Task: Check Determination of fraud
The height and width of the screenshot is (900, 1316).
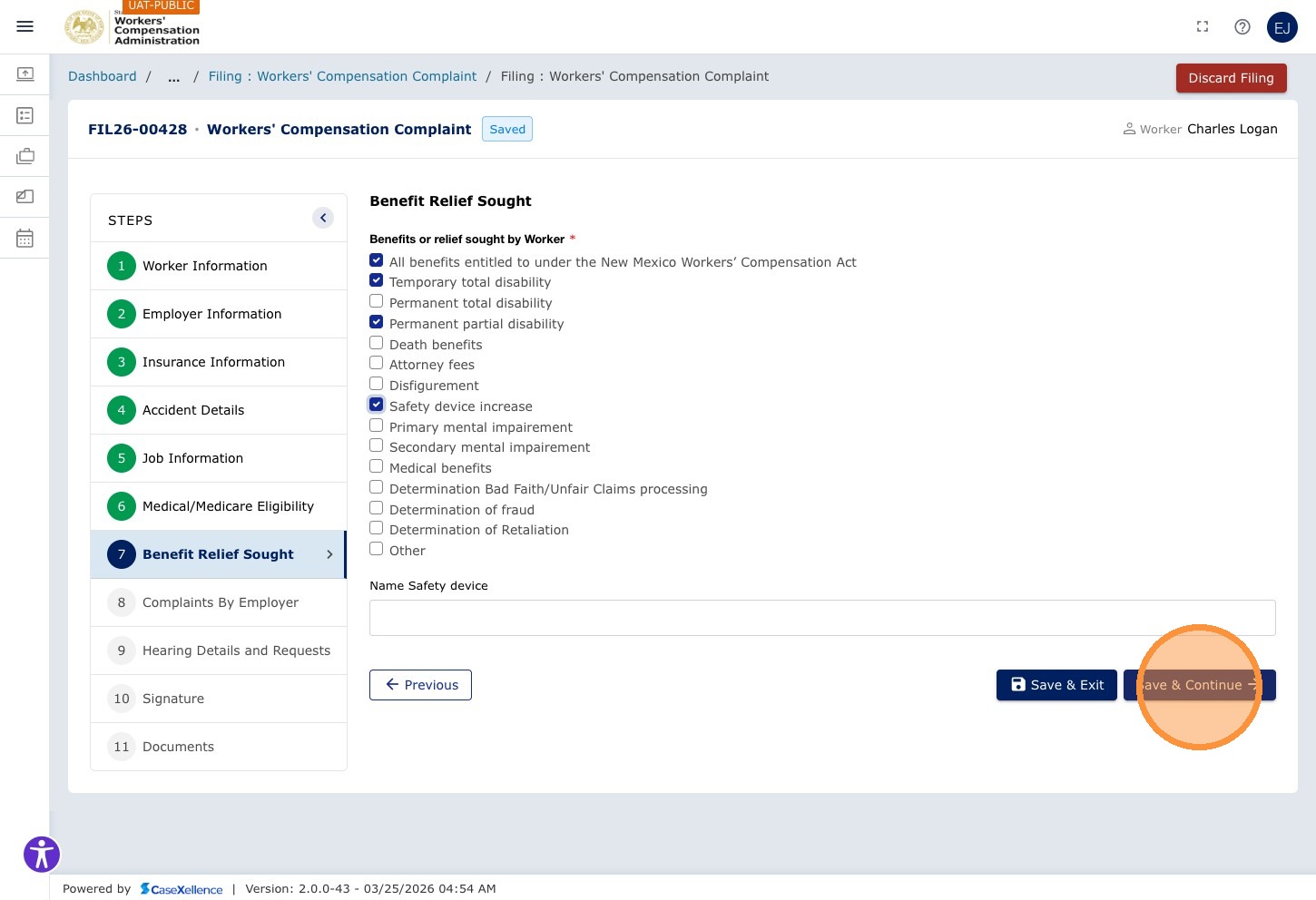Action: [x=377, y=508]
